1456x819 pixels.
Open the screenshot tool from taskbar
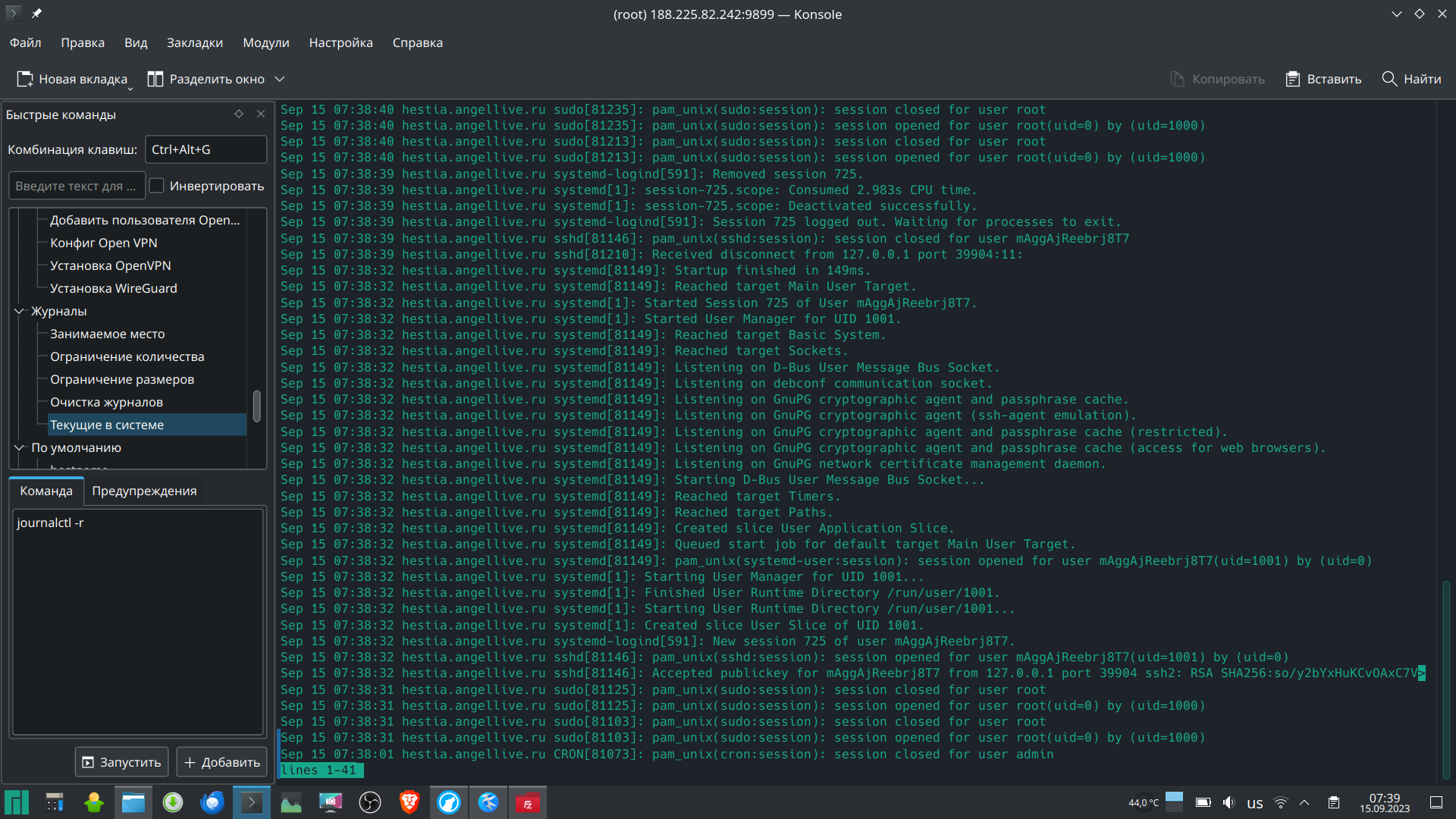tap(331, 802)
